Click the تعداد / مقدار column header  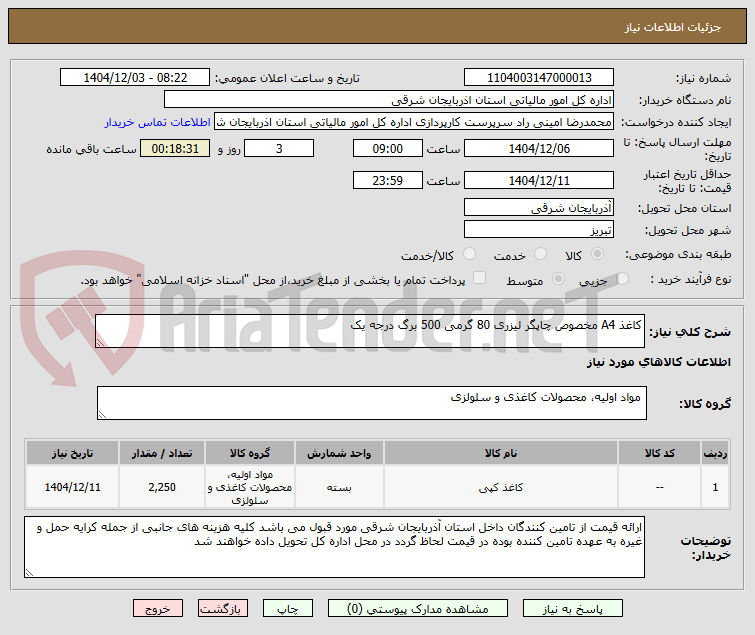click(x=162, y=453)
